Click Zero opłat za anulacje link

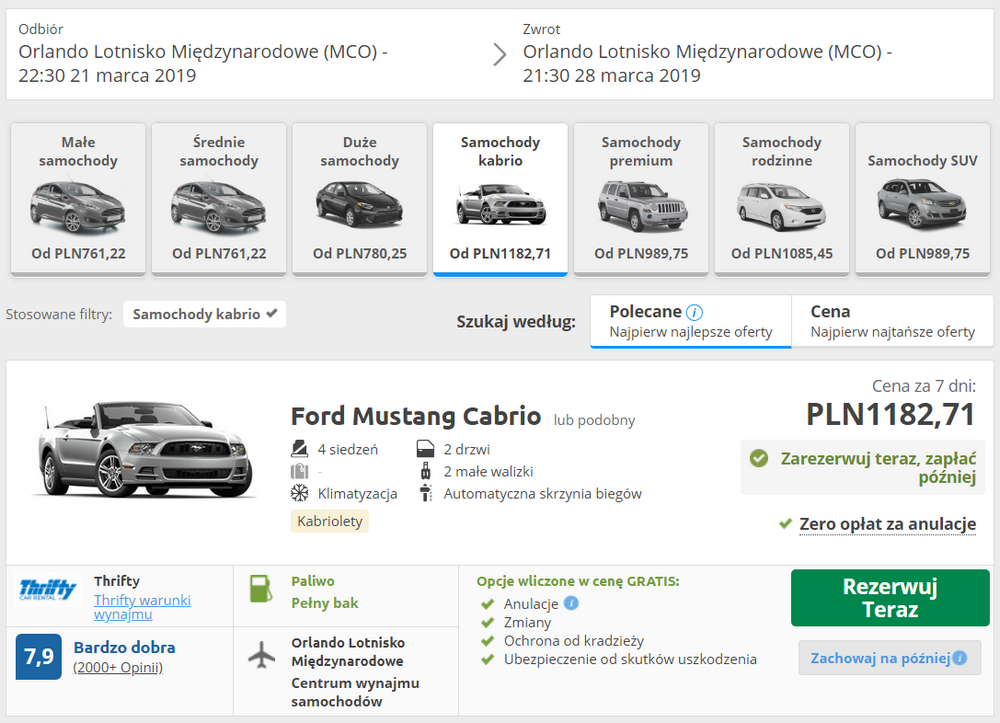(x=888, y=524)
